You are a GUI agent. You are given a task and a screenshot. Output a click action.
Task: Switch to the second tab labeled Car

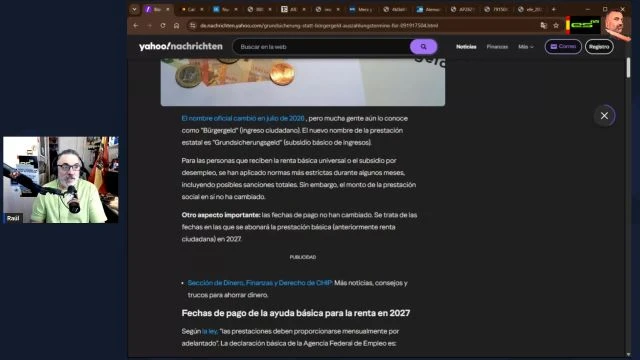tap(190, 9)
